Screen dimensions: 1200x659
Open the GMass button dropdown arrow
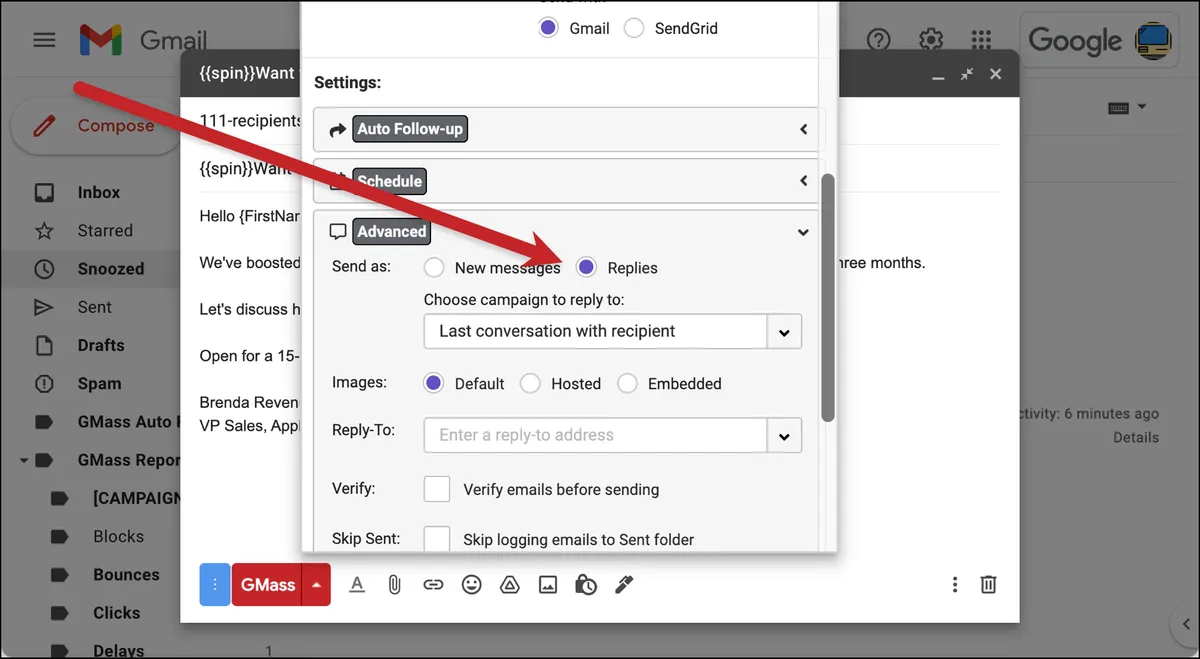click(316, 585)
